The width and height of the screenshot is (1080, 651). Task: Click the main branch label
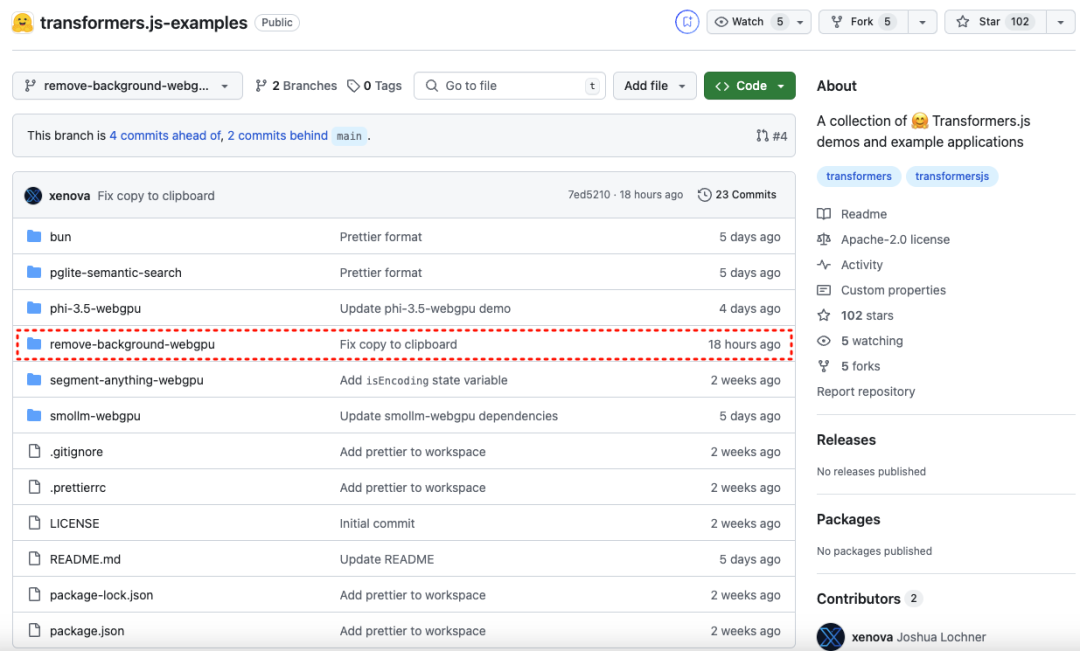349,136
